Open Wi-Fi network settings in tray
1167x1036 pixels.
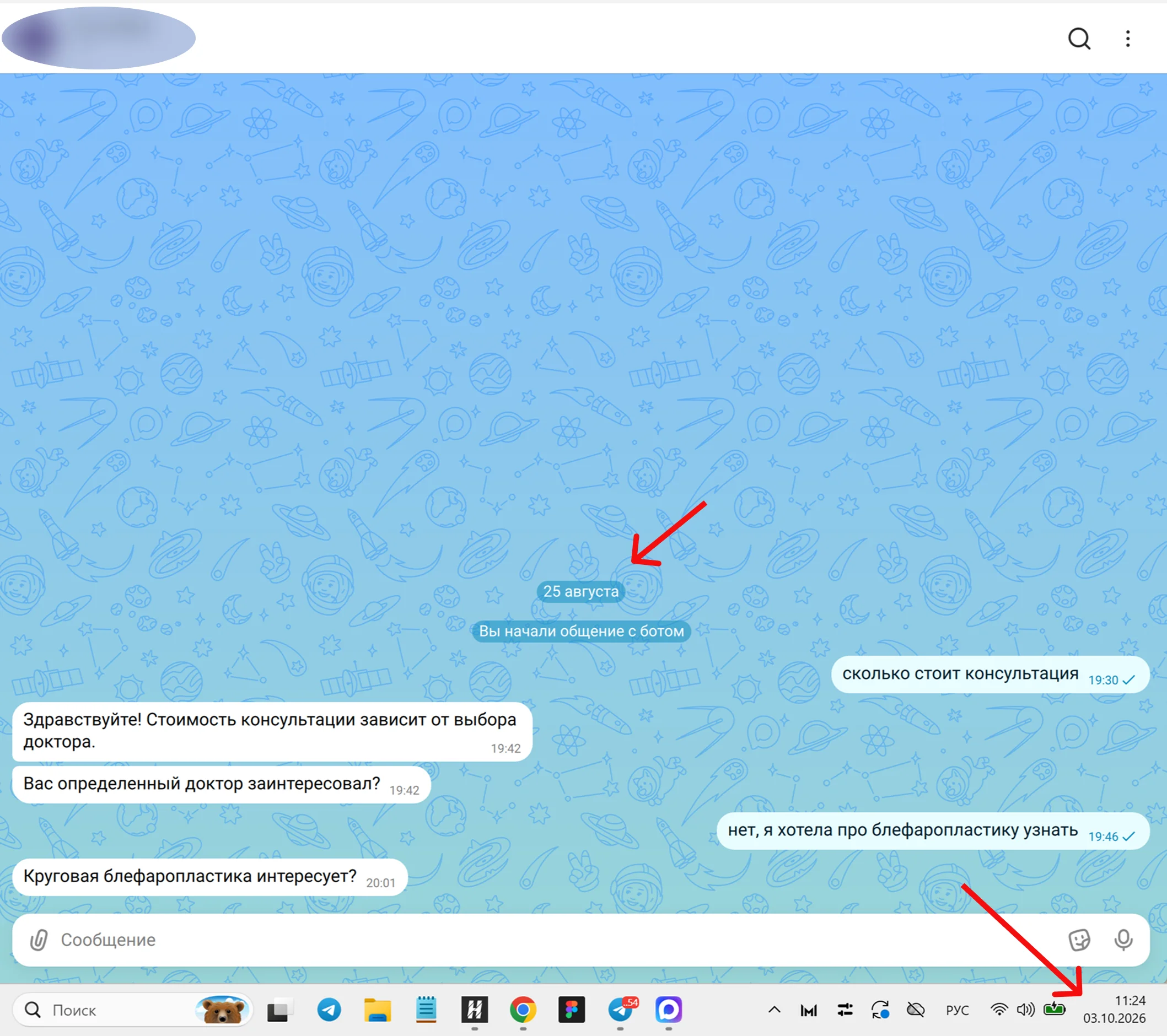999,1010
